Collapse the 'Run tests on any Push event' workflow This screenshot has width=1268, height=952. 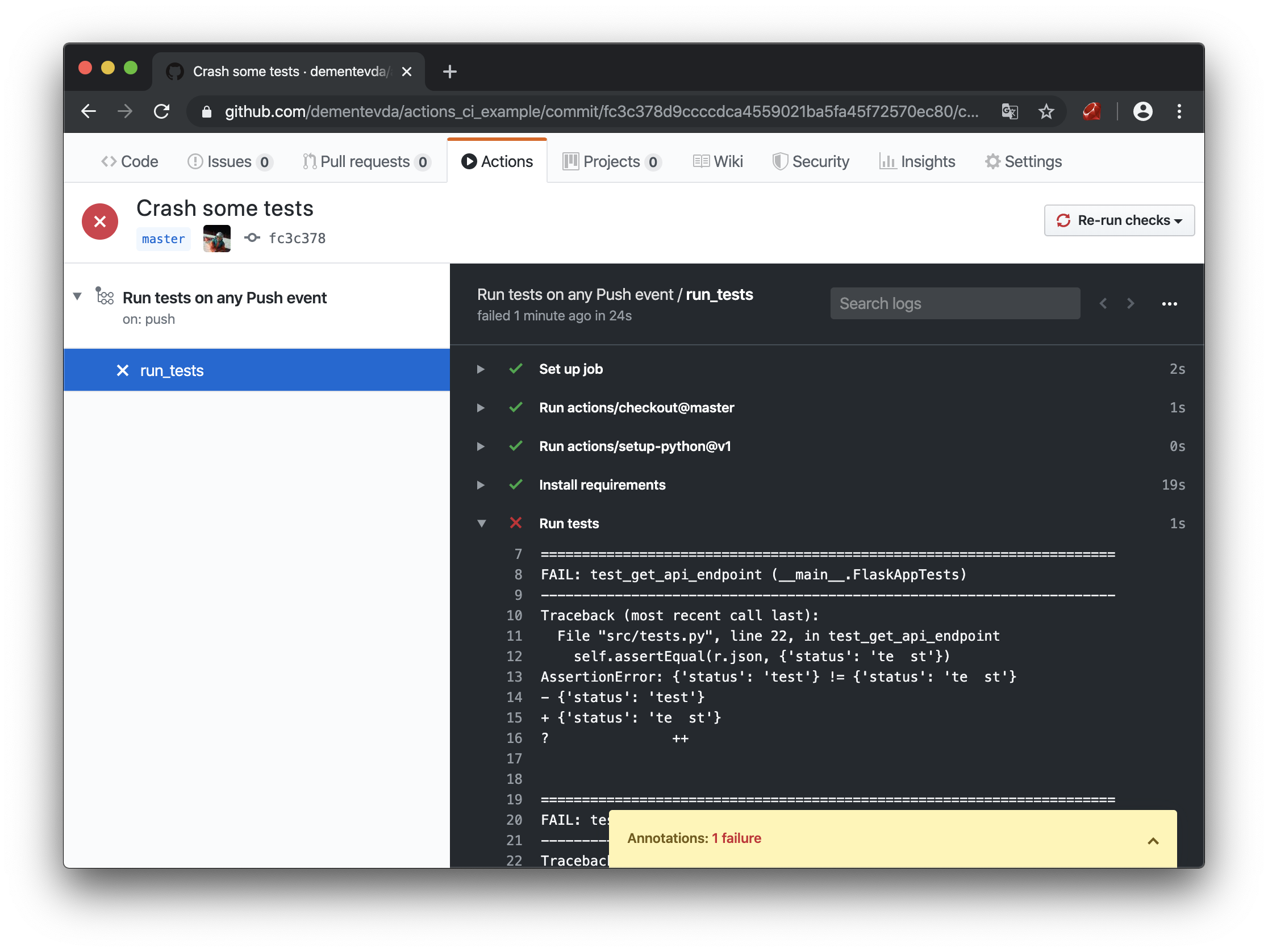(x=79, y=298)
